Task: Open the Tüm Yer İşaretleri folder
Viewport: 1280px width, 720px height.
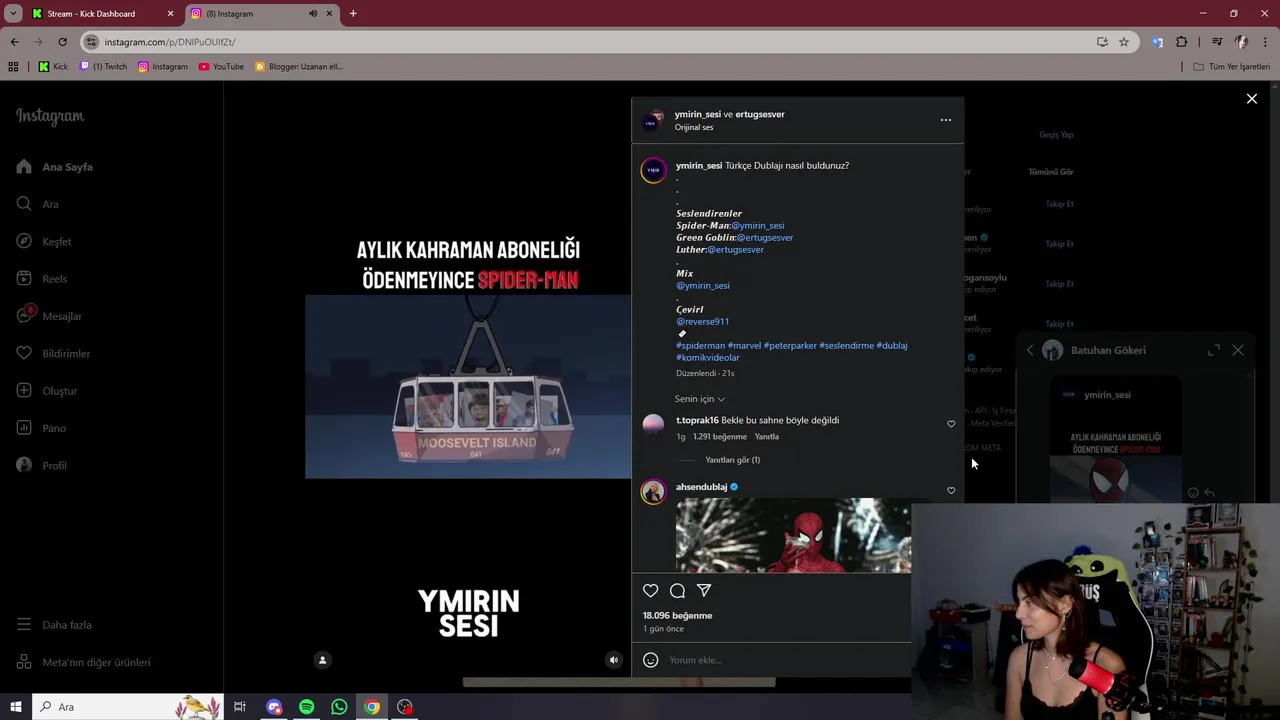Action: [1232, 67]
